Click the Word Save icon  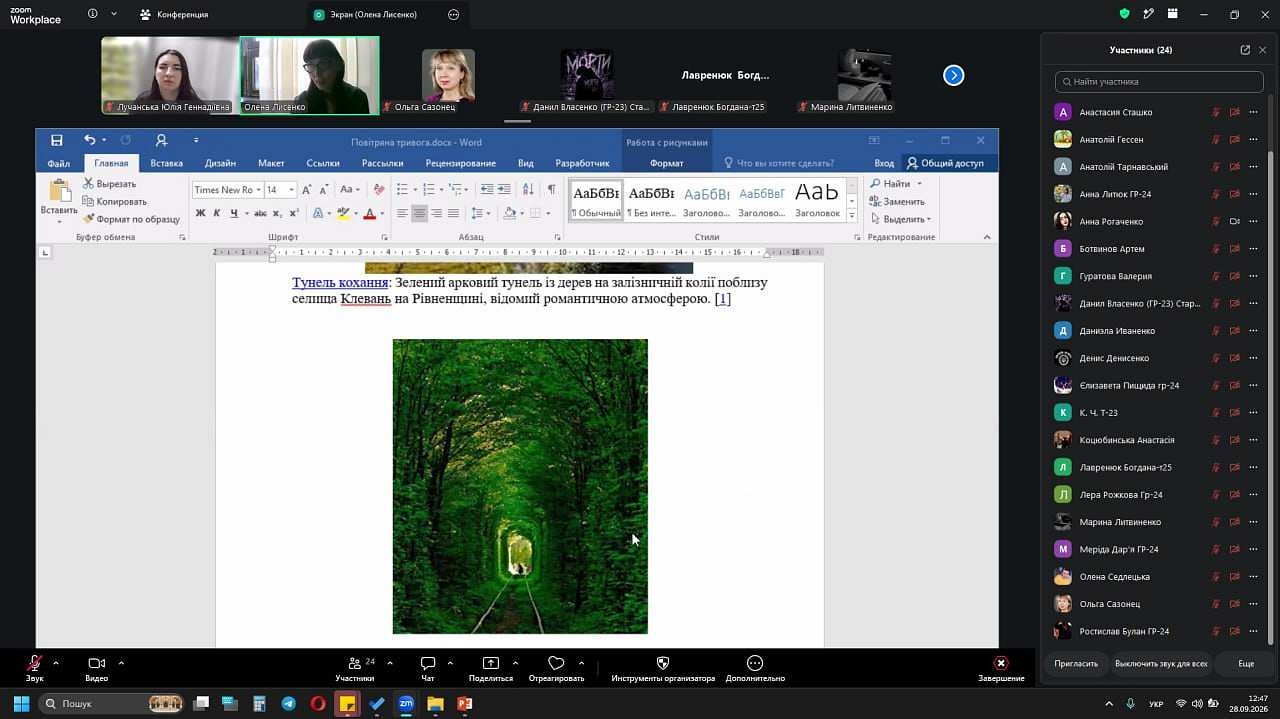pos(57,140)
